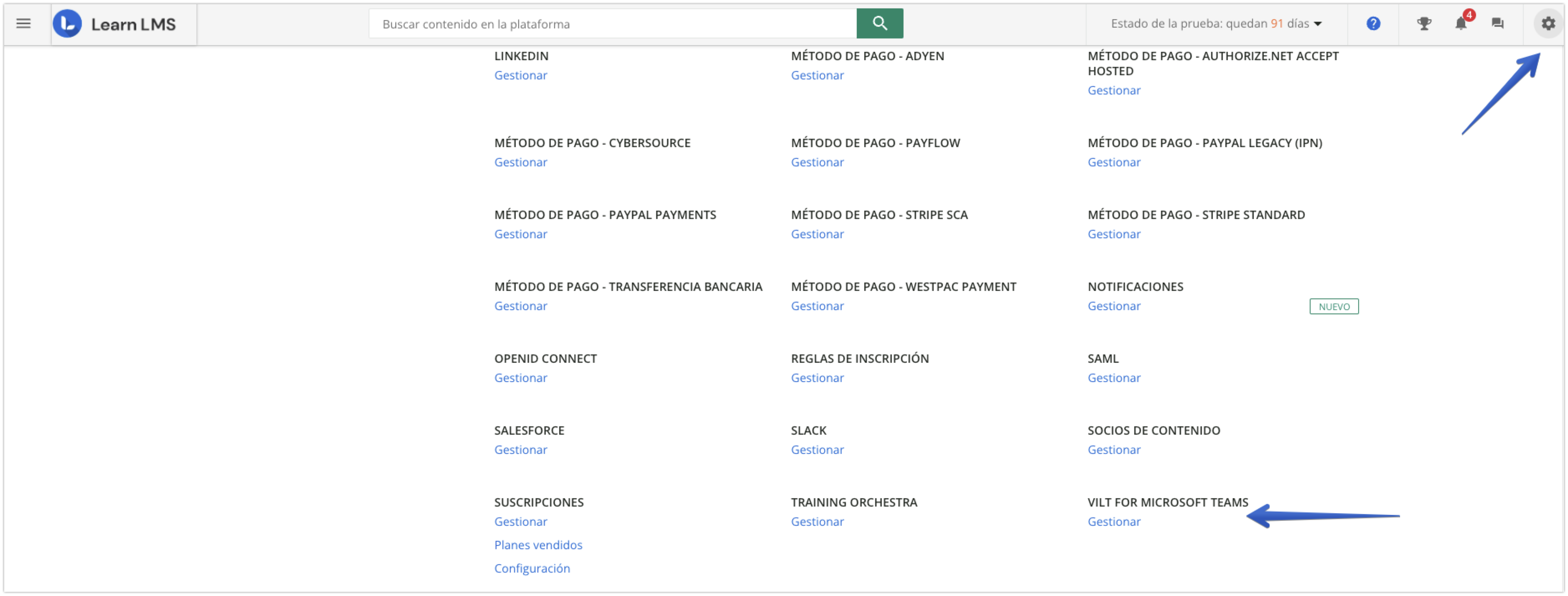The image size is (1568, 596).
Task: Open notifications bell with 4 alerts
Action: 1461,24
